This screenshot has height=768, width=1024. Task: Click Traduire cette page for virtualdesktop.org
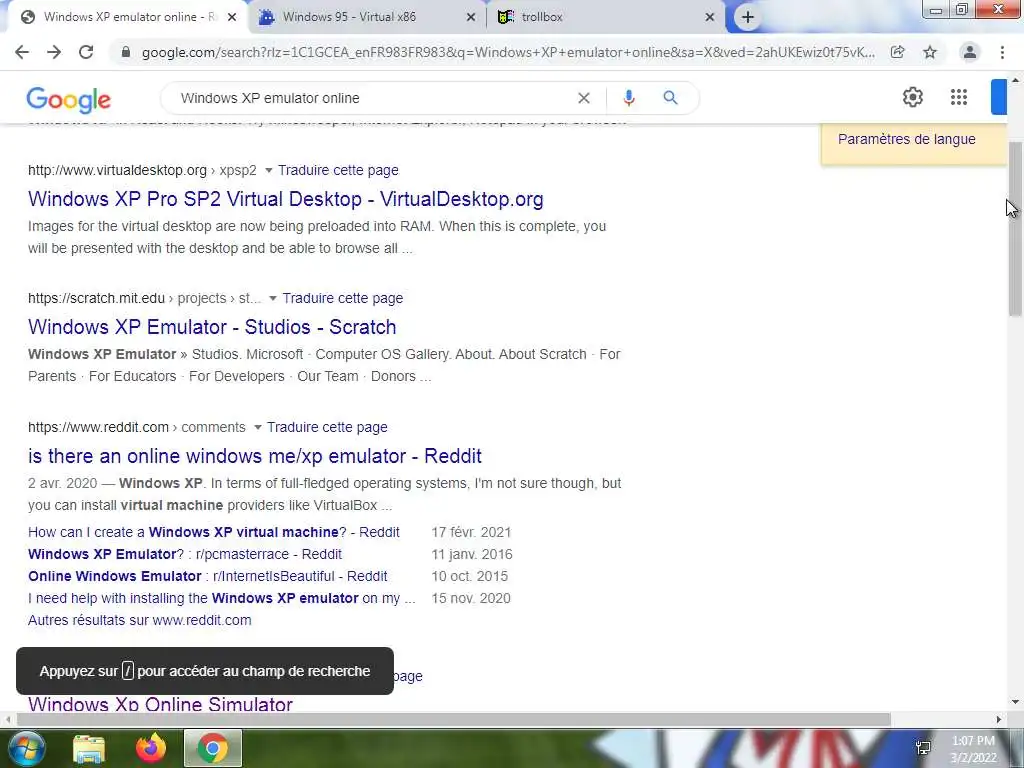click(x=338, y=170)
